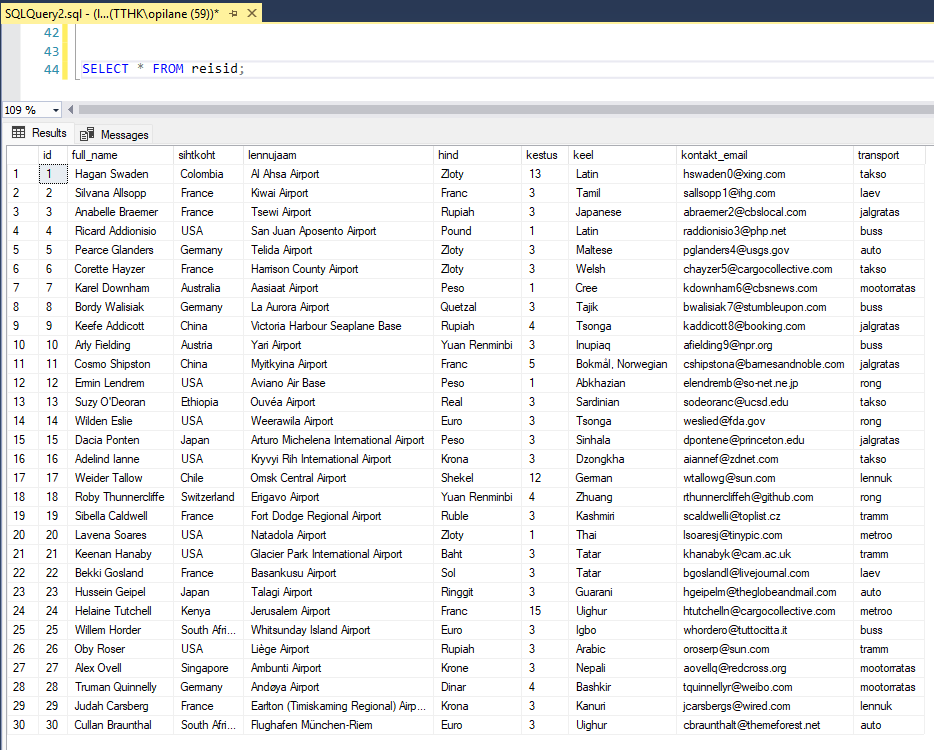Select the SQLQuery2.sql document tab
Image resolution: width=934 pixels, height=750 pixels.
(110, 12)
